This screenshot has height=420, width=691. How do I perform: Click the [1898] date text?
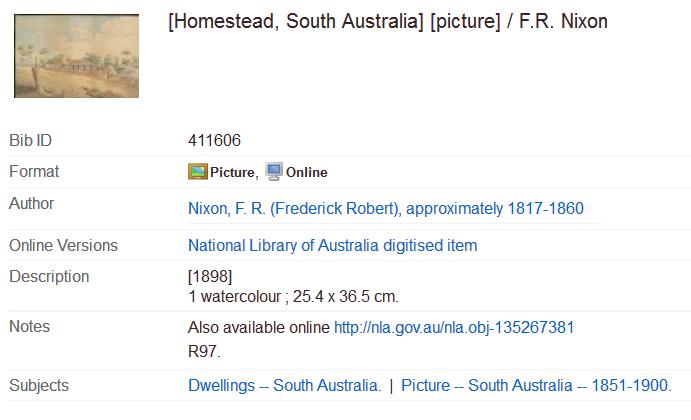tap(210, 277)
